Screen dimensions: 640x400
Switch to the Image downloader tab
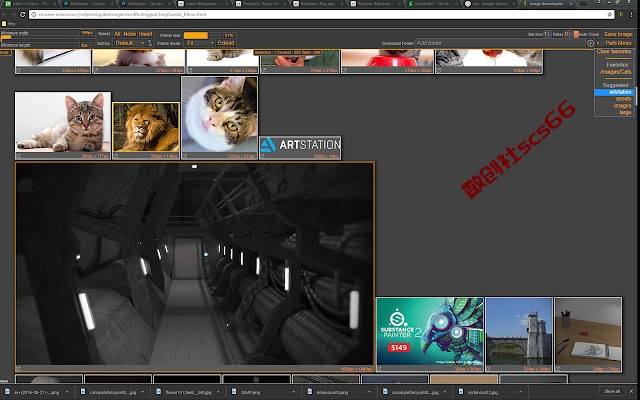(x=546, y=4)
